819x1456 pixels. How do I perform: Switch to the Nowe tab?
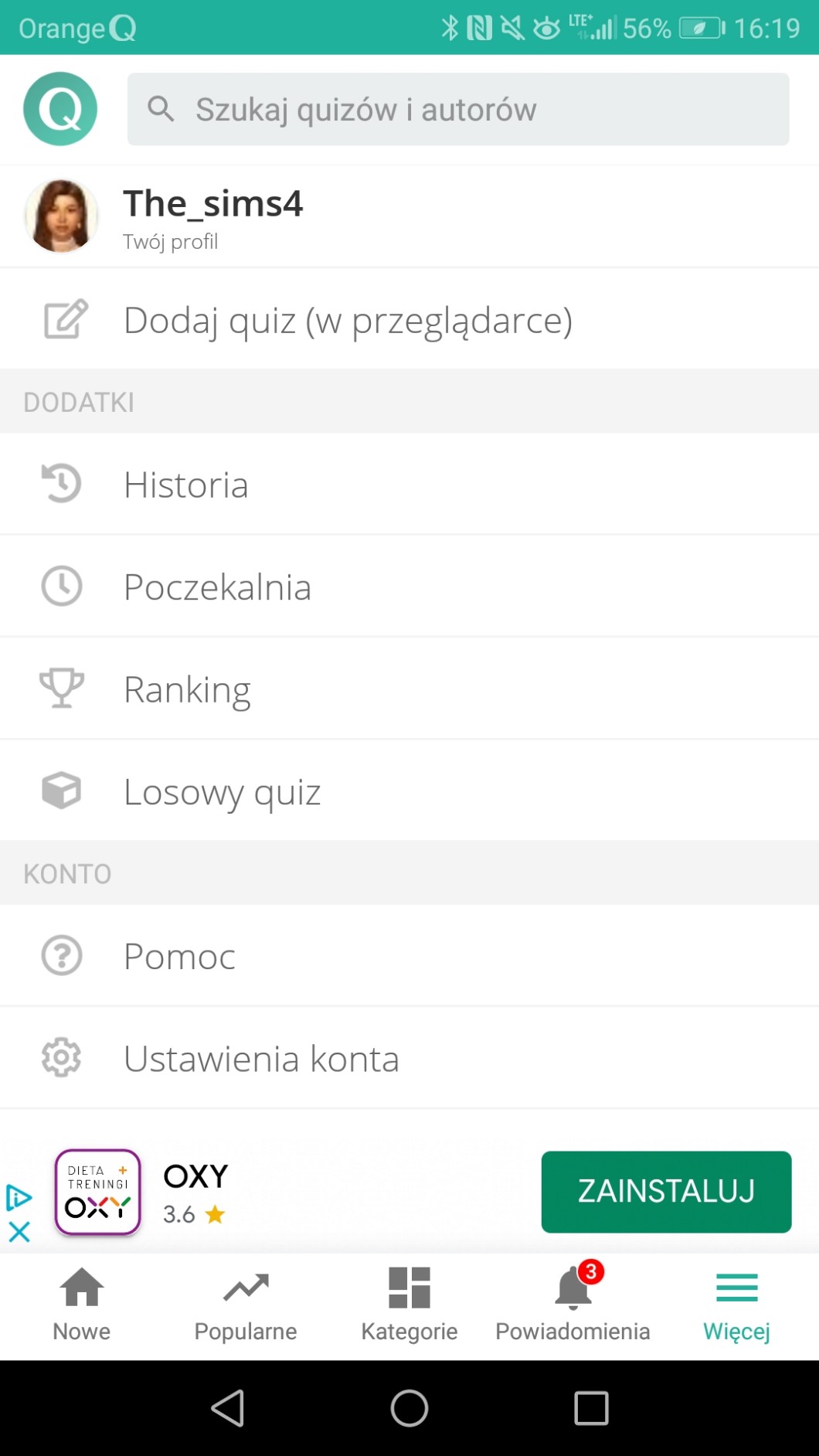point(82,1305)
